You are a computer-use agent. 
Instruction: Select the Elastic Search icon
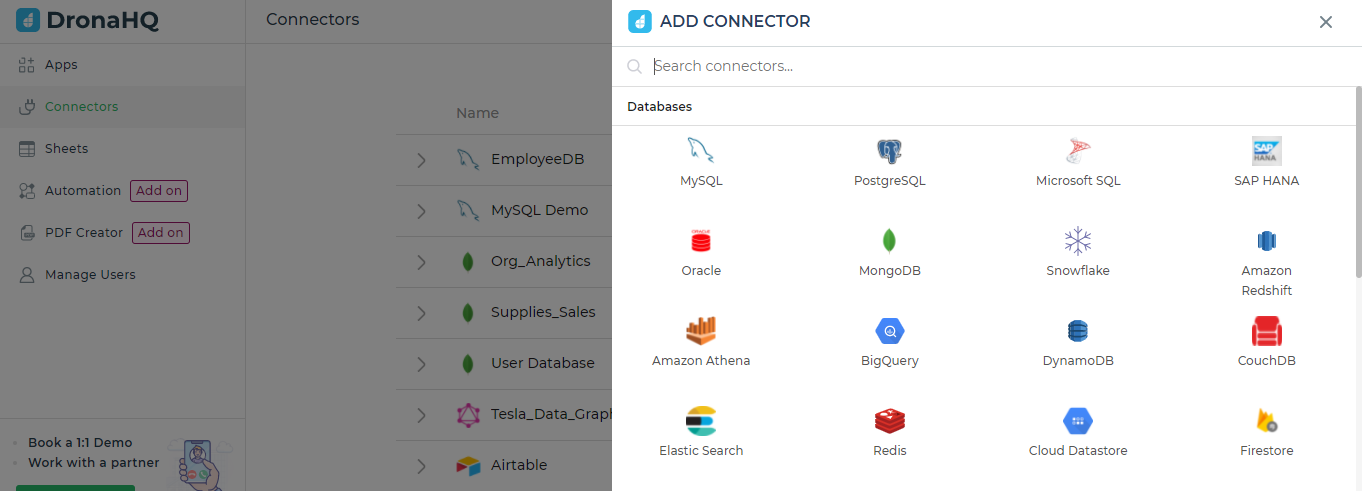point(700,421)
